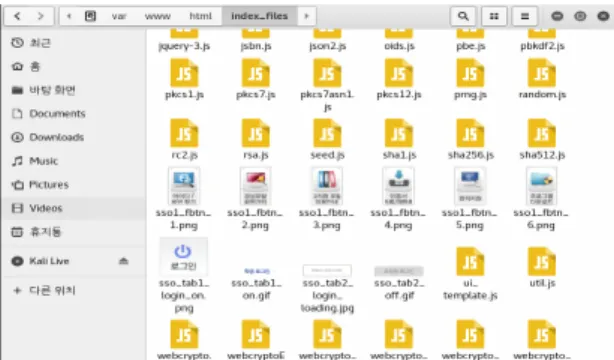Screen dimensions: 614x360
Task: Open the 홈 (Home) sidebar location
Action: click(74, 66)
